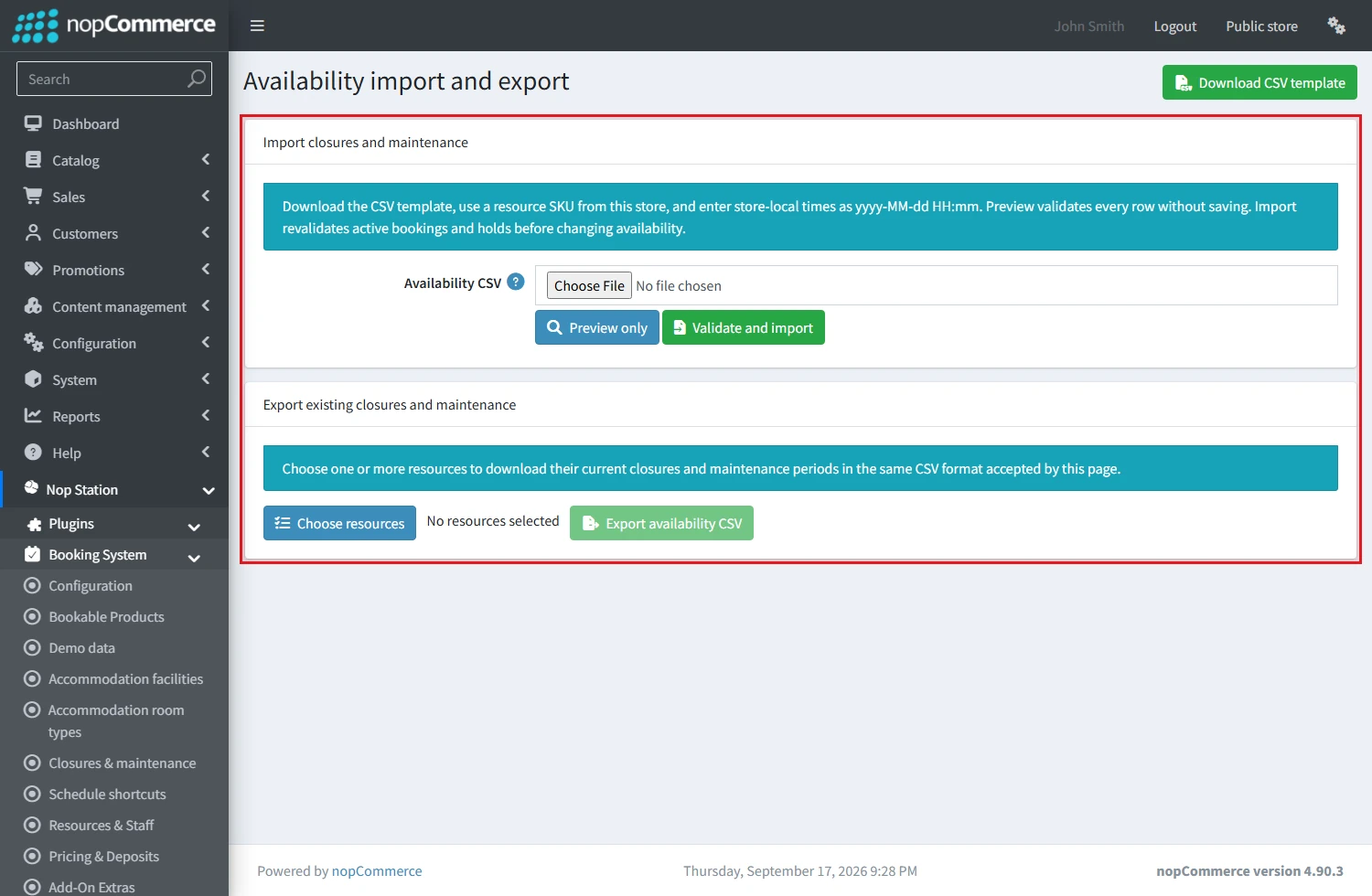Toggle the hamburger sidebar menu icon
This screenshot has width=1372, height=896.
pyautogui.click(x=257, y=26)
